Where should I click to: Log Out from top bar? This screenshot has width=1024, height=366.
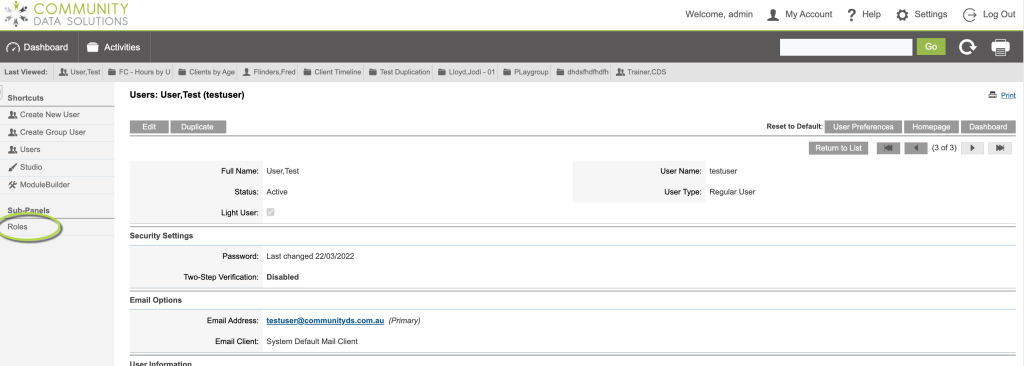tap(999, 14)
